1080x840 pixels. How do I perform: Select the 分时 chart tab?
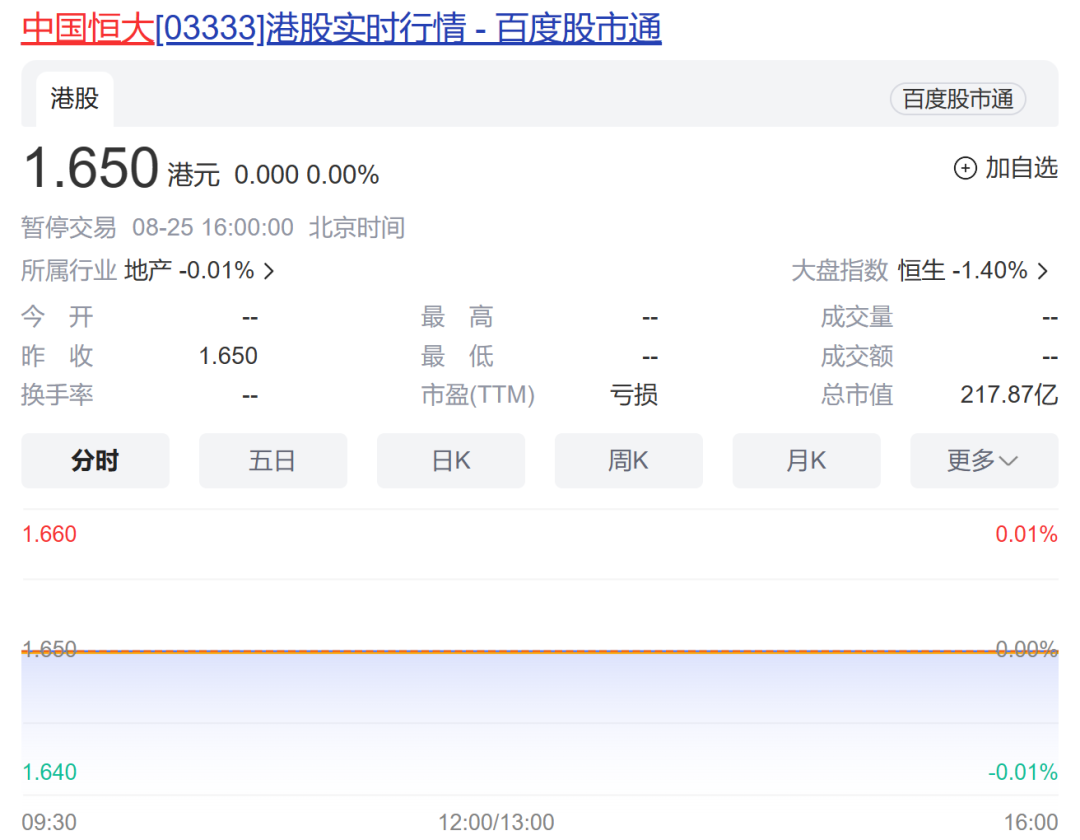95,460
